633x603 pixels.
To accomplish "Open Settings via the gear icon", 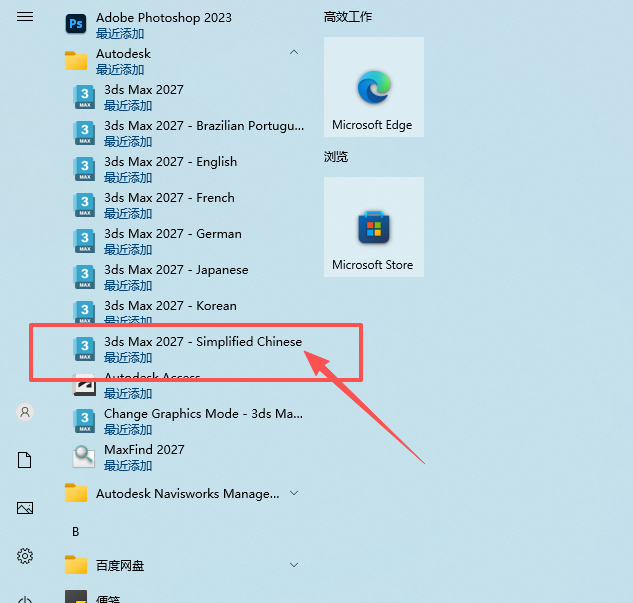I will 25,556.
